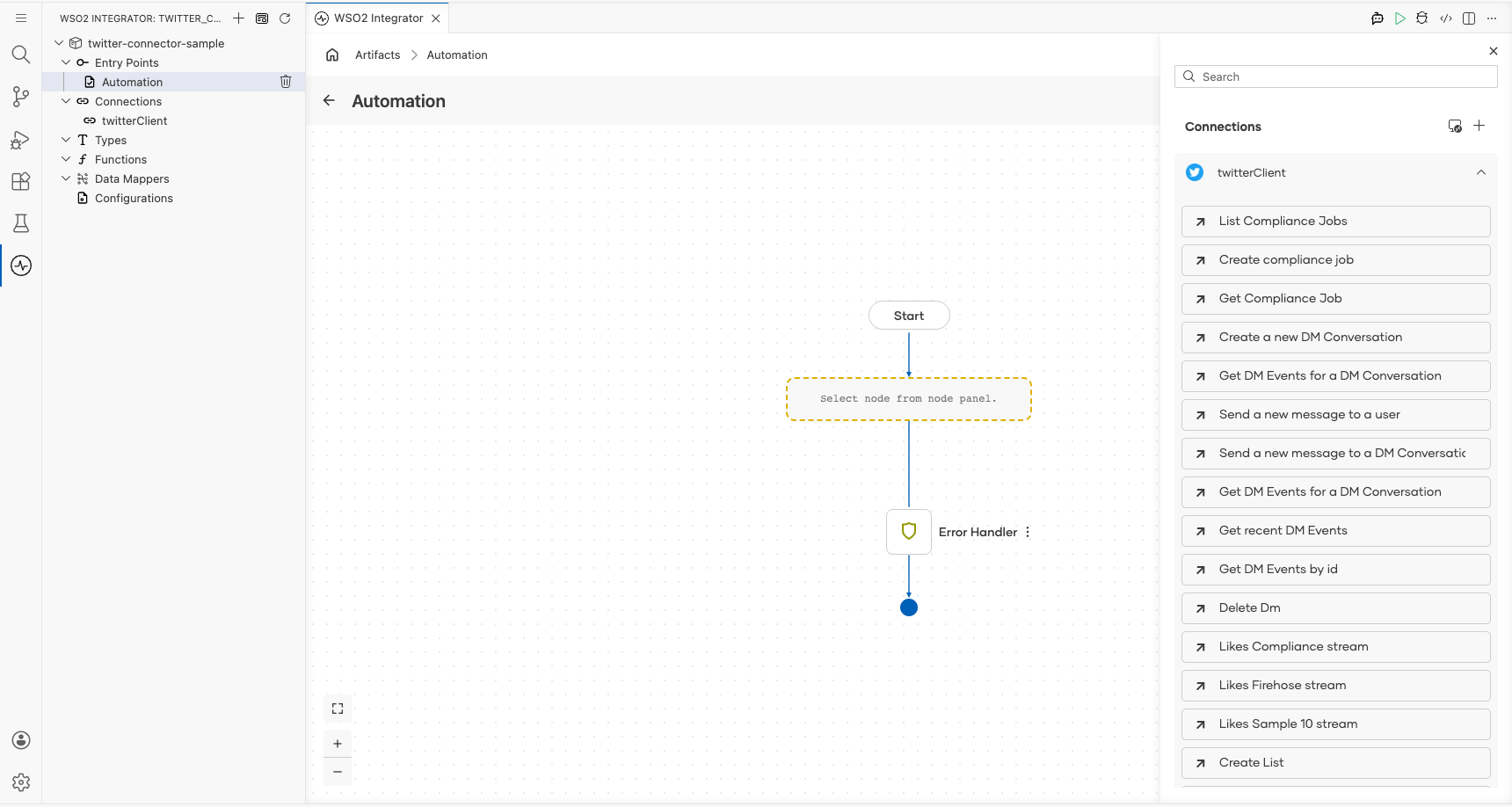Choose Likes Firehose stream action
This screenshot has width=1512, height=807.
tap(1336, 686)
